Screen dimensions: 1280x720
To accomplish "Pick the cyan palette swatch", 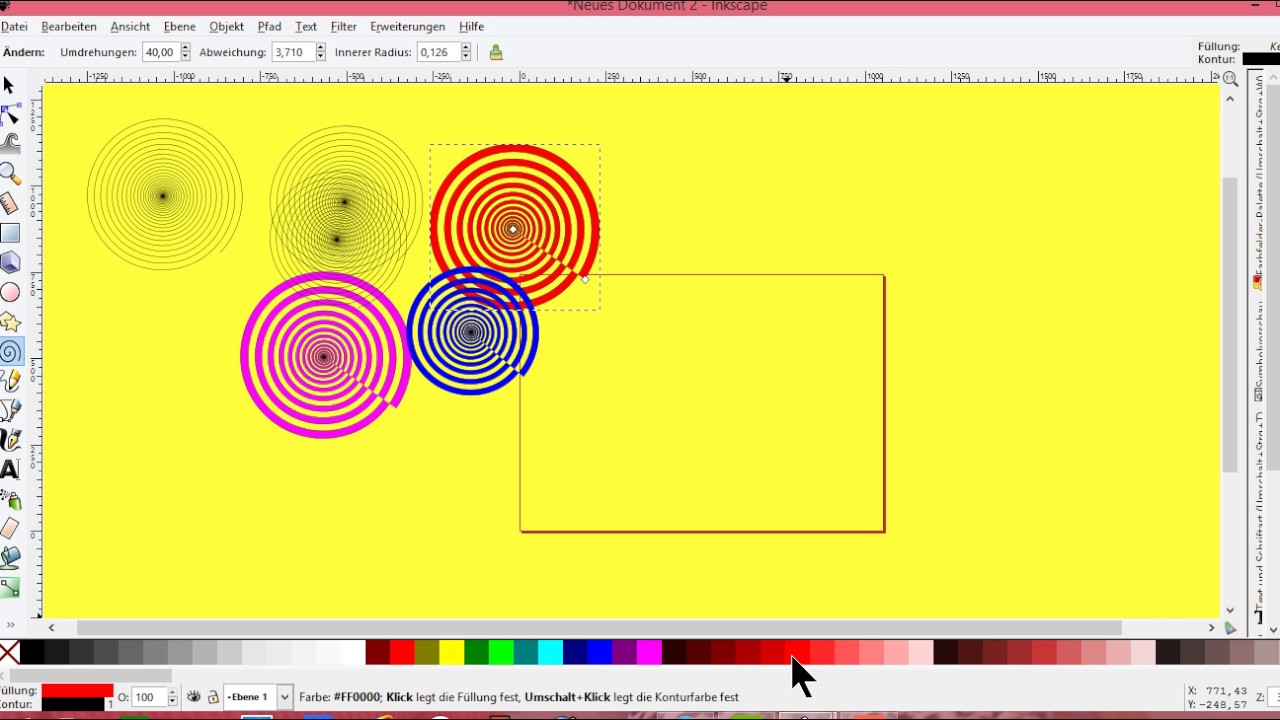I will point(550,653).
